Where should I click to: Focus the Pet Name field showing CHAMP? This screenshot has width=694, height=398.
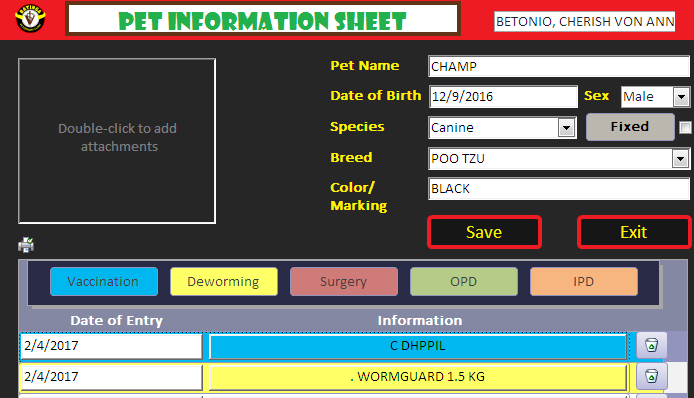tap(559, 66)
